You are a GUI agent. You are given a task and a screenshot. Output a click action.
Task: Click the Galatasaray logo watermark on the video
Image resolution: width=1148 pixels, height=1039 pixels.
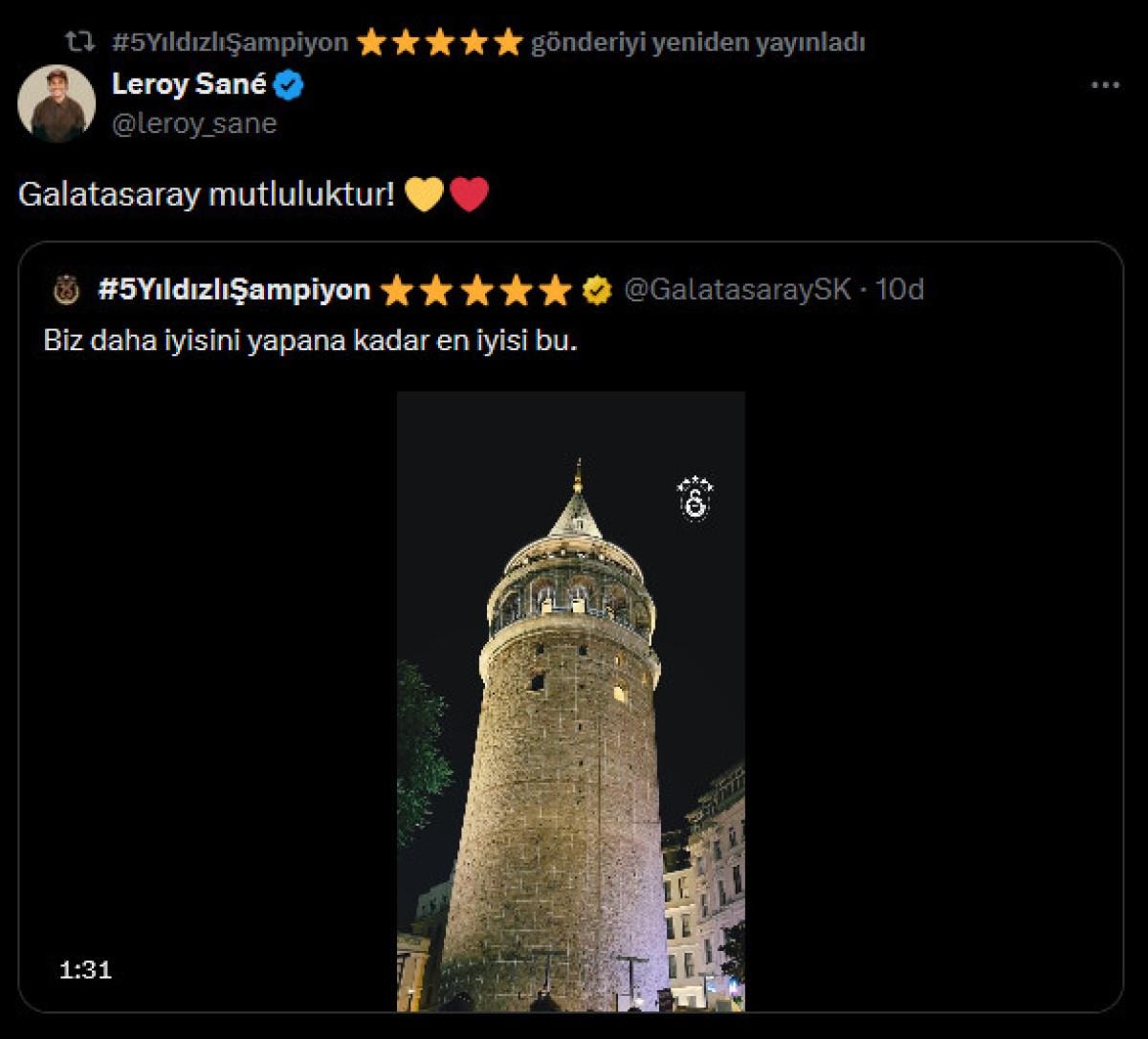pos(695,497)
